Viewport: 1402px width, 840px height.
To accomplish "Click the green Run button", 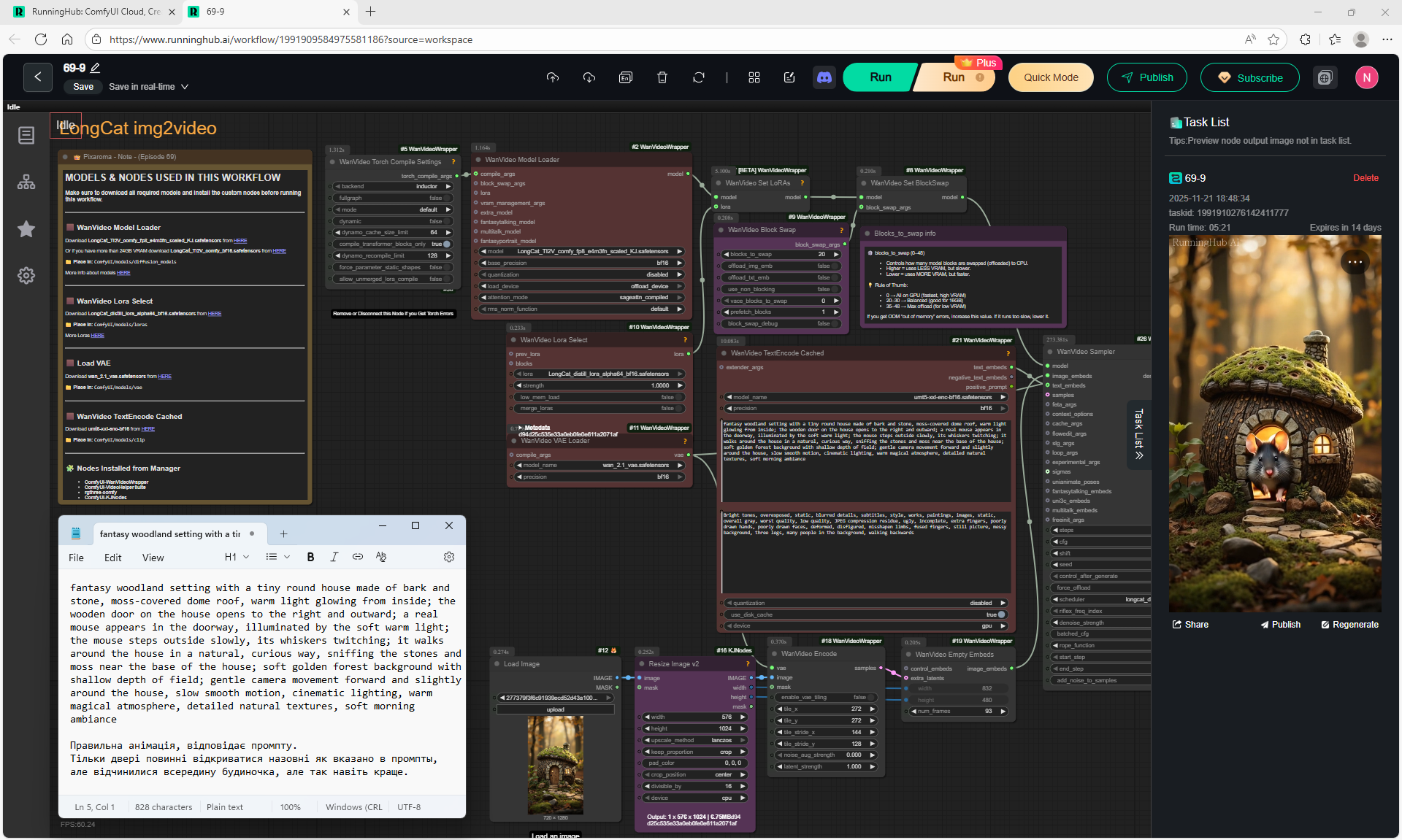I will 880,77.
